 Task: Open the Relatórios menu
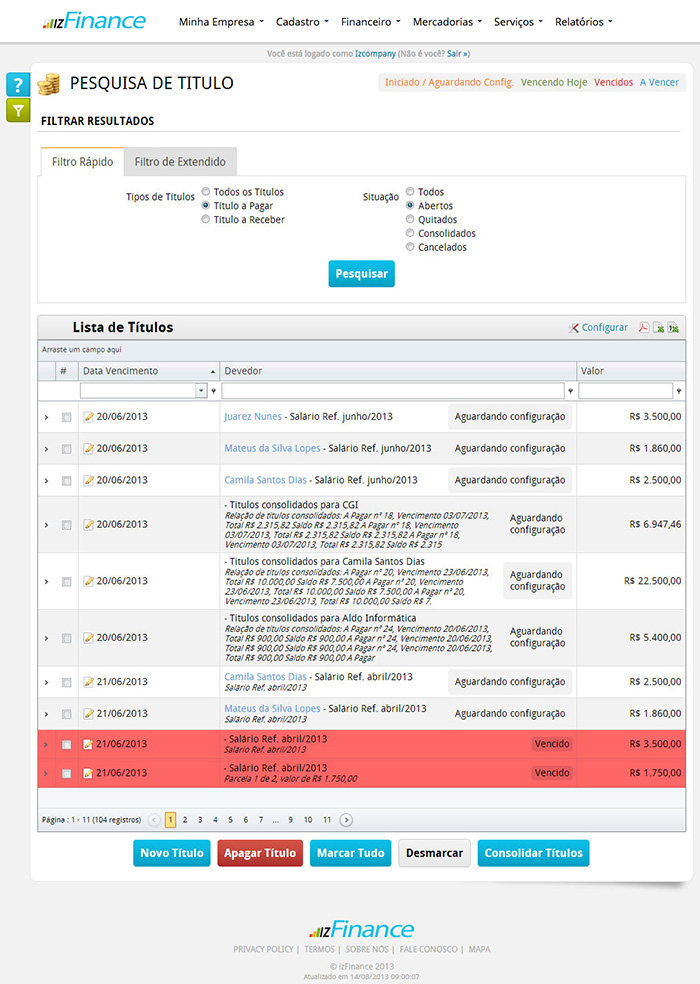(x=583, y=21)
